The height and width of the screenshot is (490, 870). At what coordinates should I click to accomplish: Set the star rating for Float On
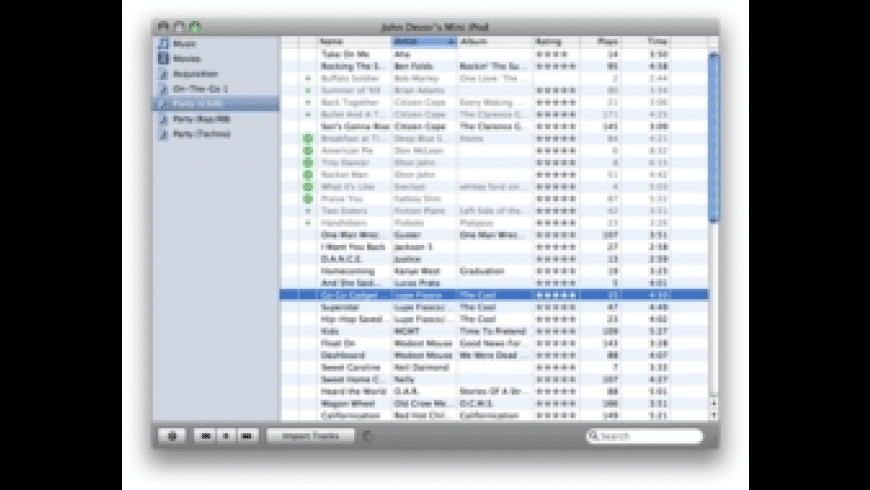point(556,343)
